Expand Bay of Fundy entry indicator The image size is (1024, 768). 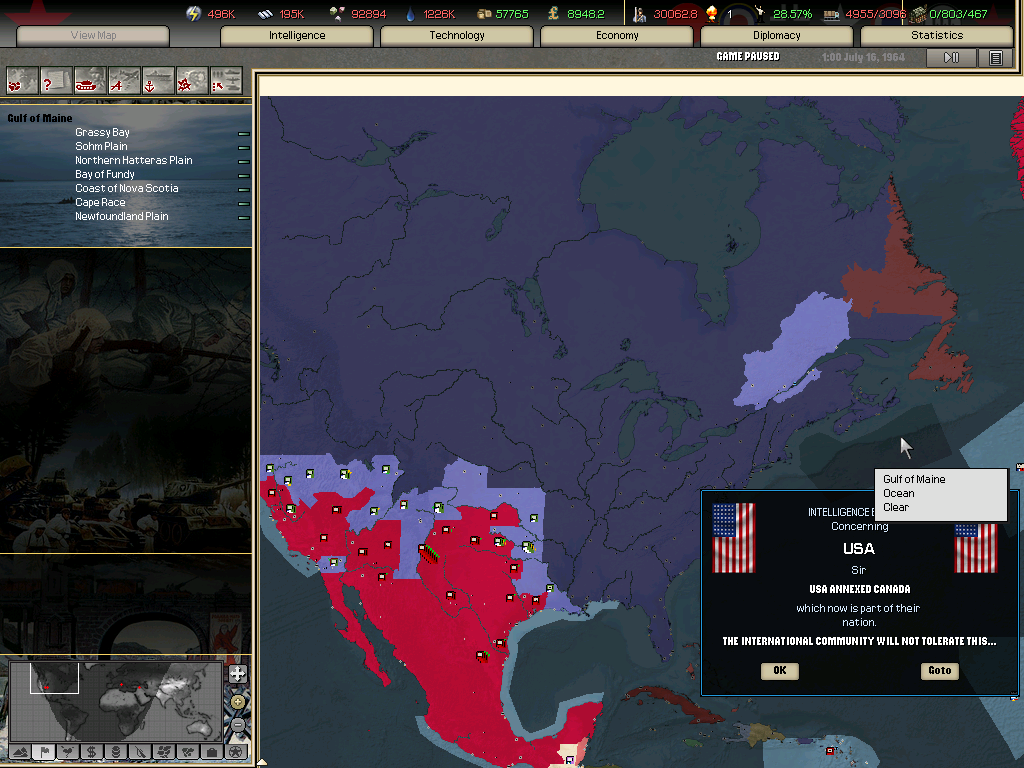pos(243,175)
